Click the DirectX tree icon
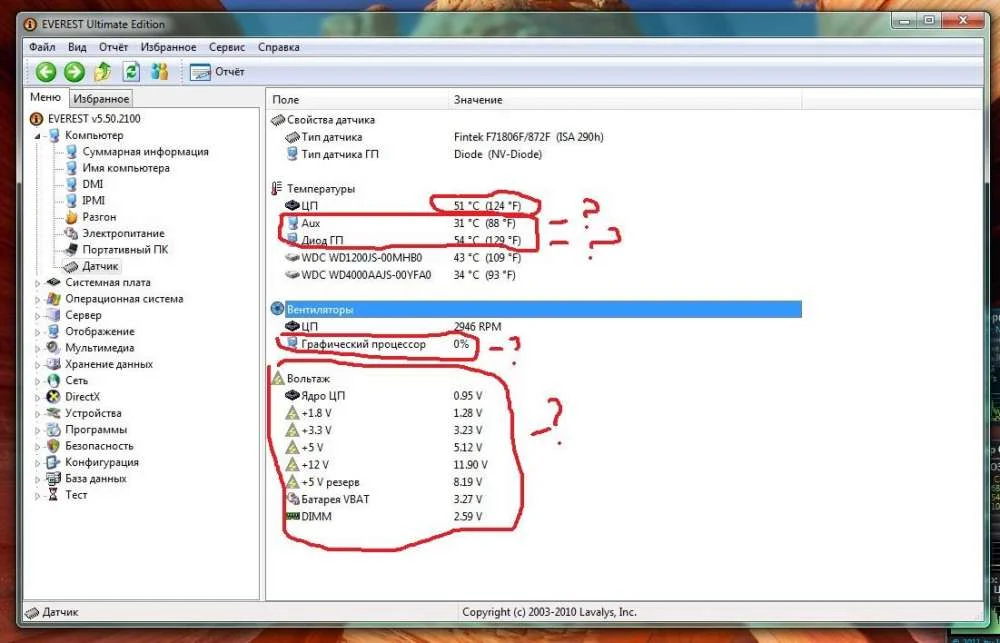 (x=54, y=397)
